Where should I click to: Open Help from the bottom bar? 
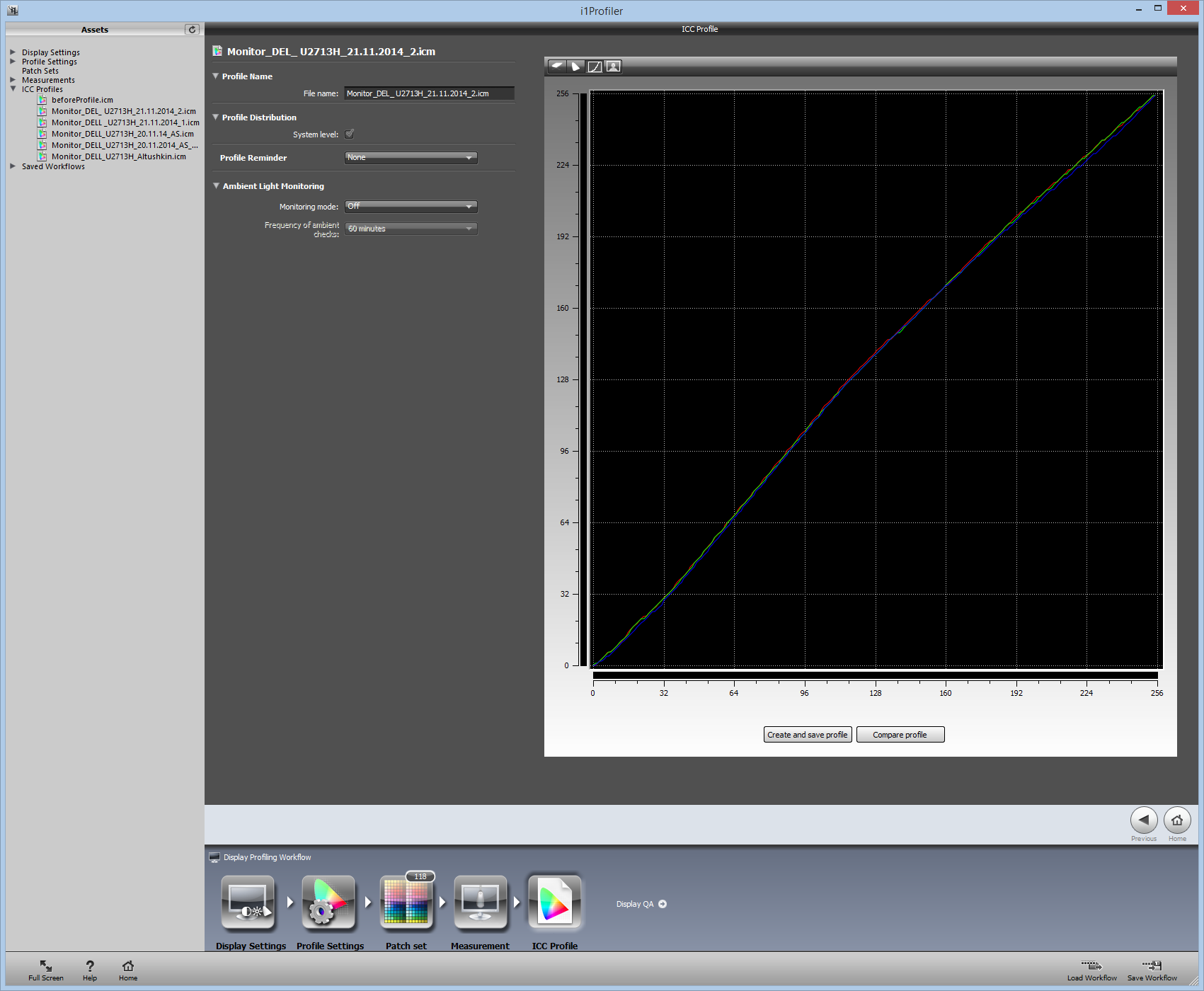90,970
